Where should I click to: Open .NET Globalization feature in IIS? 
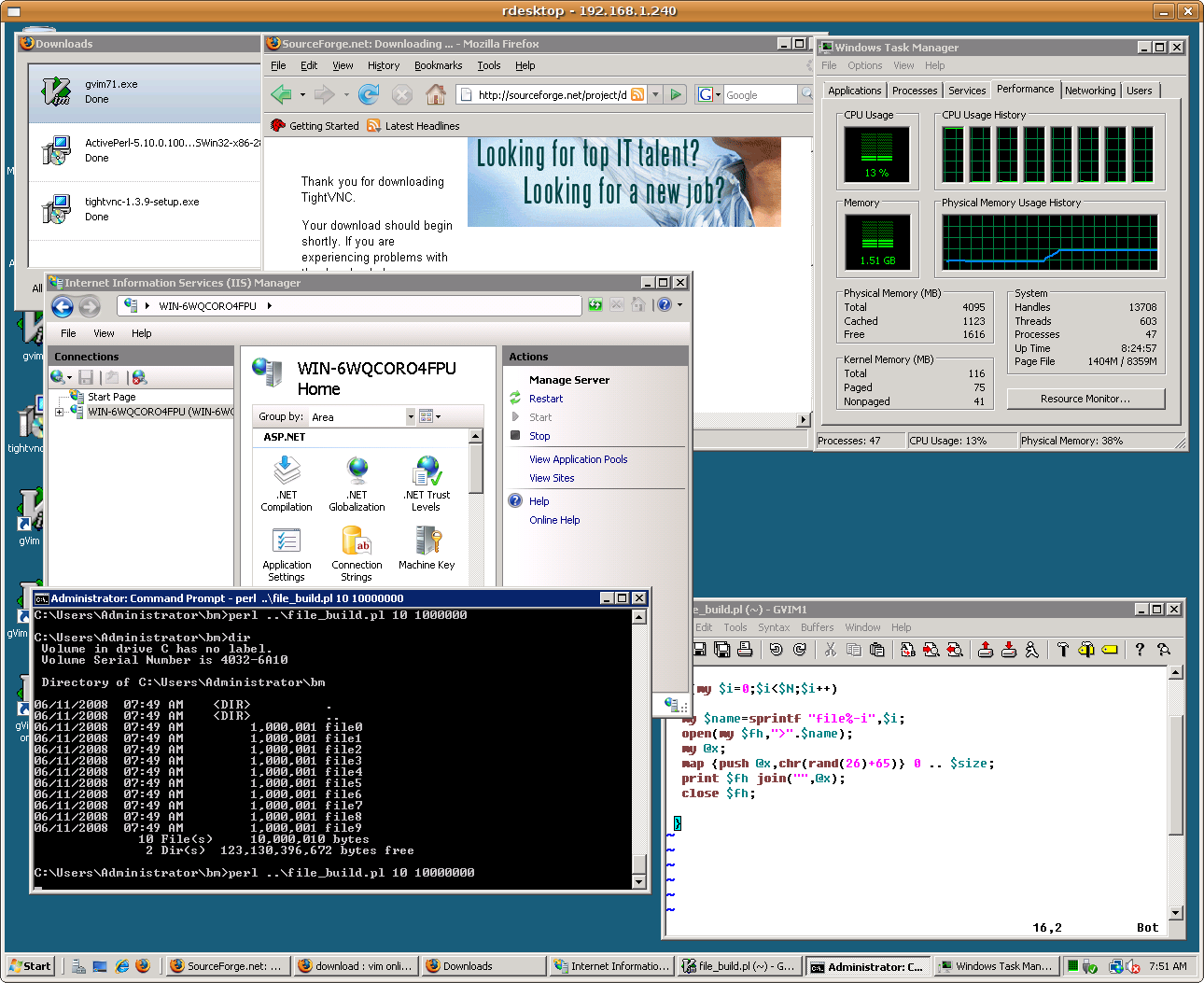pyautogui.click(x=357, y=484)
